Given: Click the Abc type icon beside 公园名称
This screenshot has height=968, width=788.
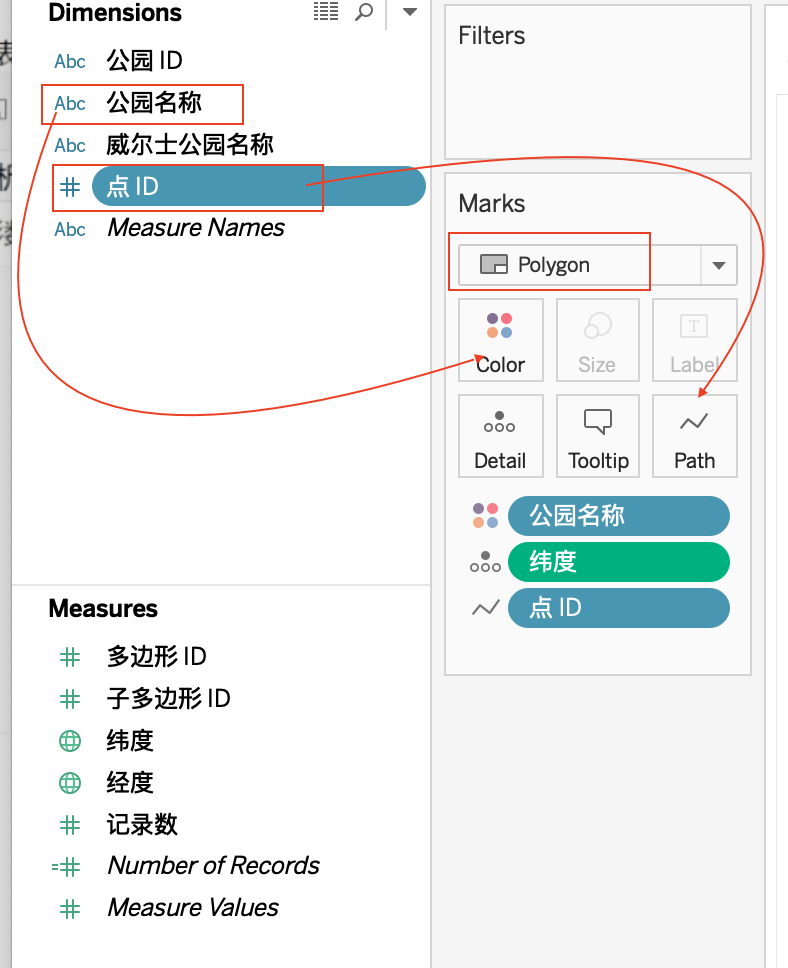Looking at the screenshot, I should coord(70,103).
